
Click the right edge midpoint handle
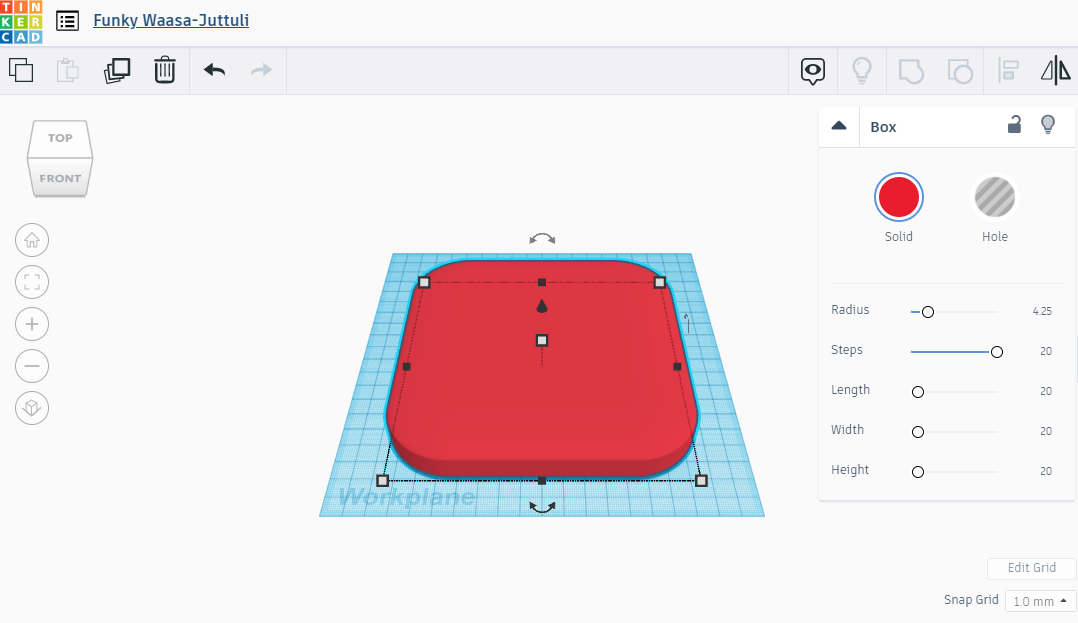pos(677,367)
